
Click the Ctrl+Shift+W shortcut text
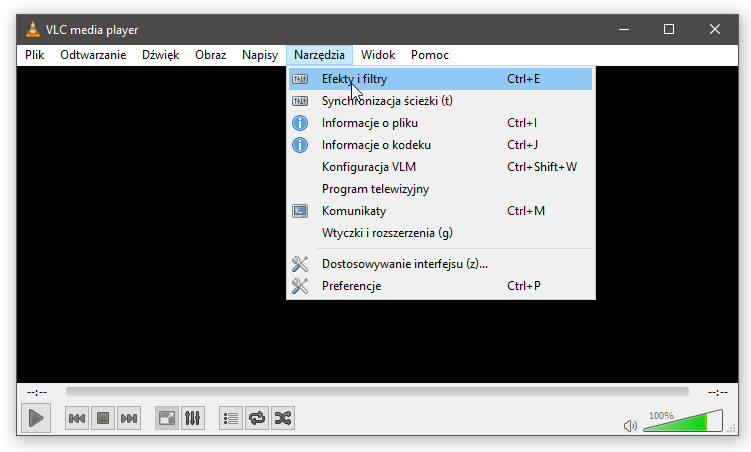tap(542, 167)
